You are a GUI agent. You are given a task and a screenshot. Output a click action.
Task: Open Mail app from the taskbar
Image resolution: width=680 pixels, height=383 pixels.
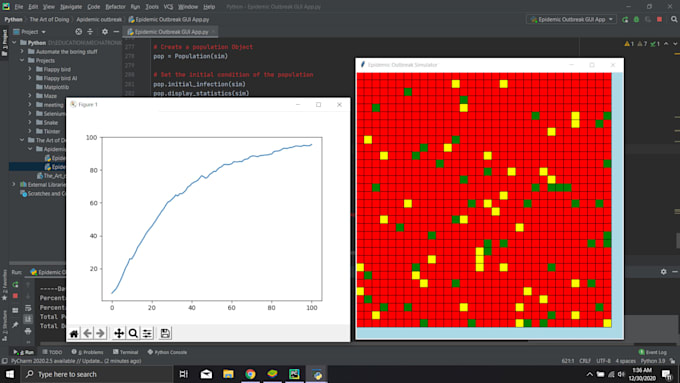click(206, 374)
